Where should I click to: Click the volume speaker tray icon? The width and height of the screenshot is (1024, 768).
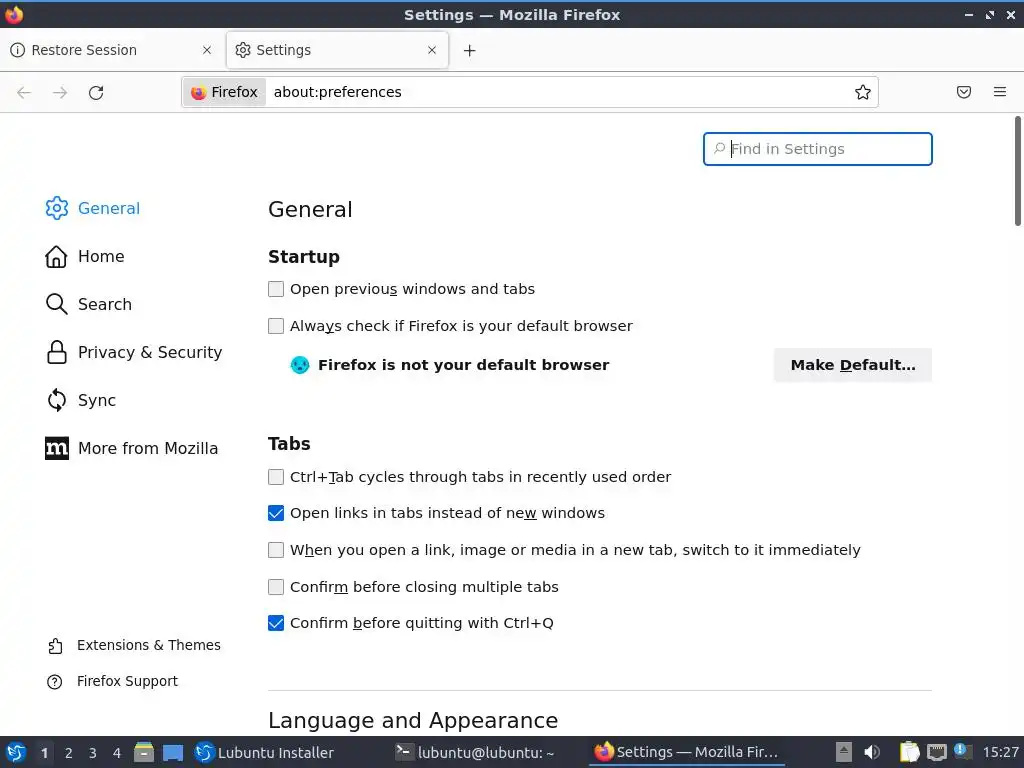pyautogui.click(x=872, y=753)
